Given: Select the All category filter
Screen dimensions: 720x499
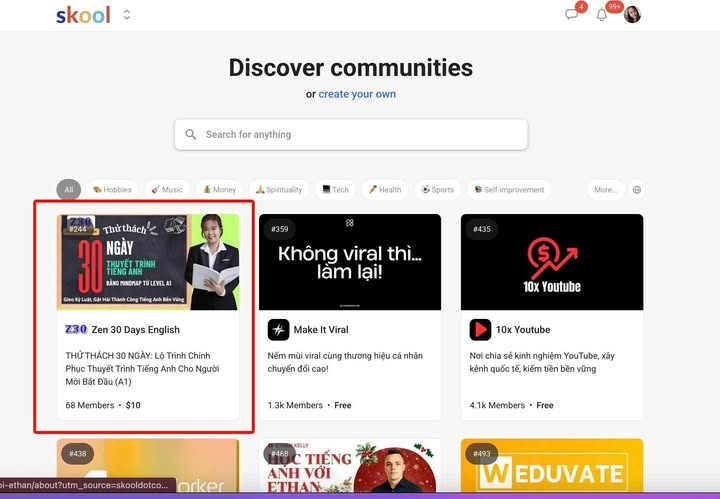Looking at the screenshot, I should [x=69, y=190].
